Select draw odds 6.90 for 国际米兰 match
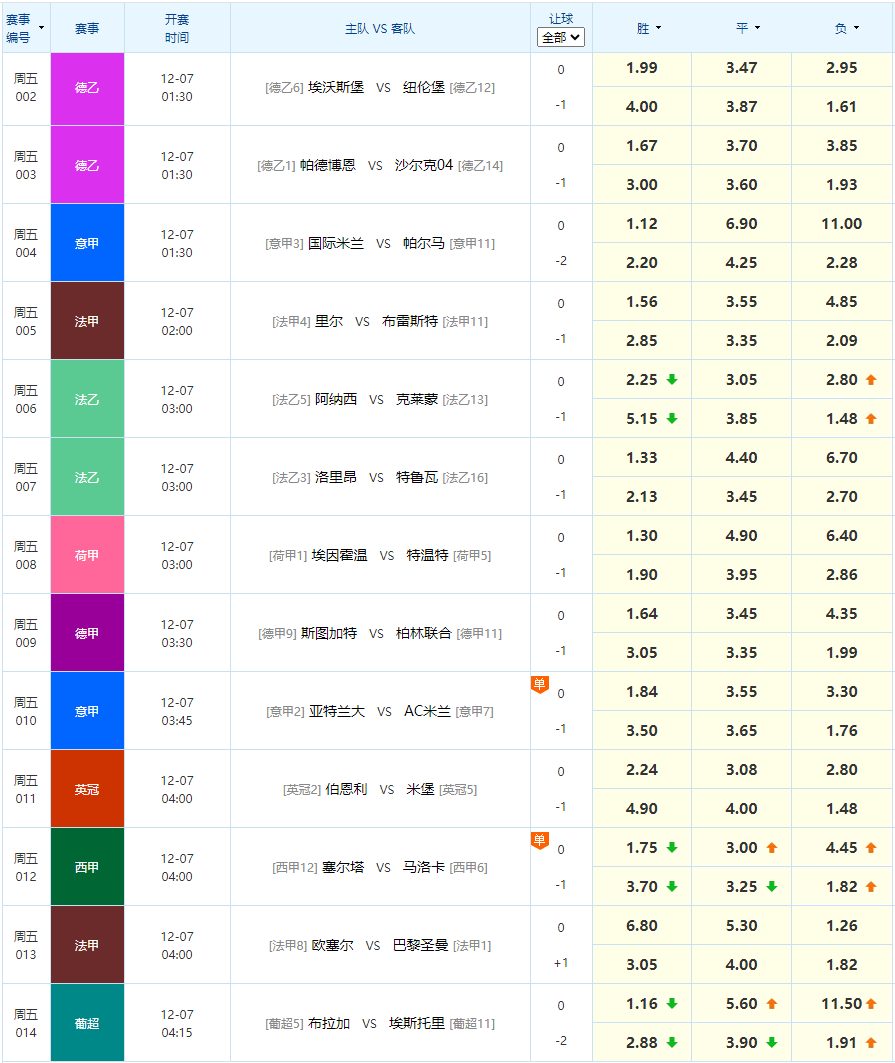 click(x=742, y=224)
